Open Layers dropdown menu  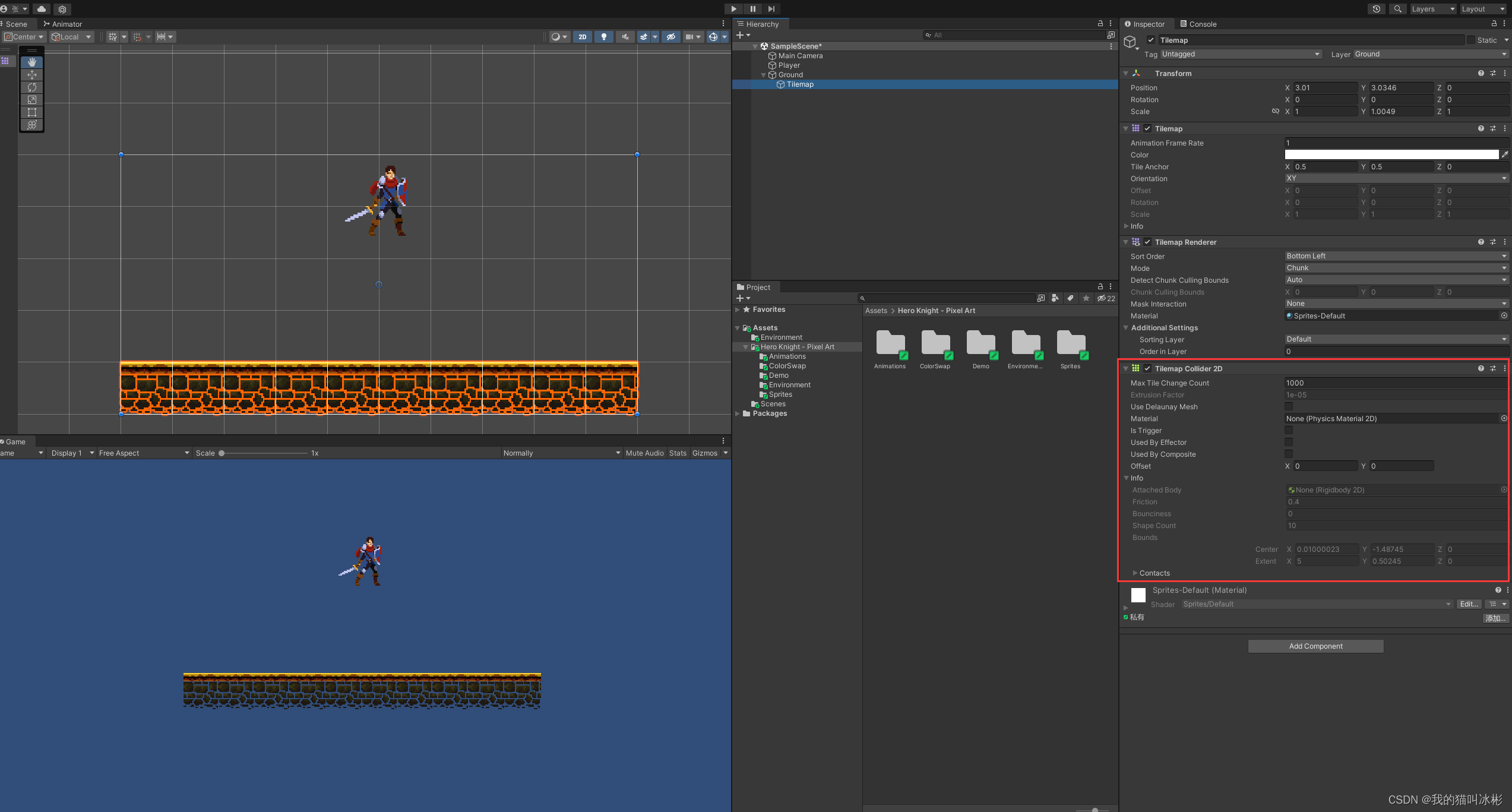pyautogui.click(x=1432, y=9)
